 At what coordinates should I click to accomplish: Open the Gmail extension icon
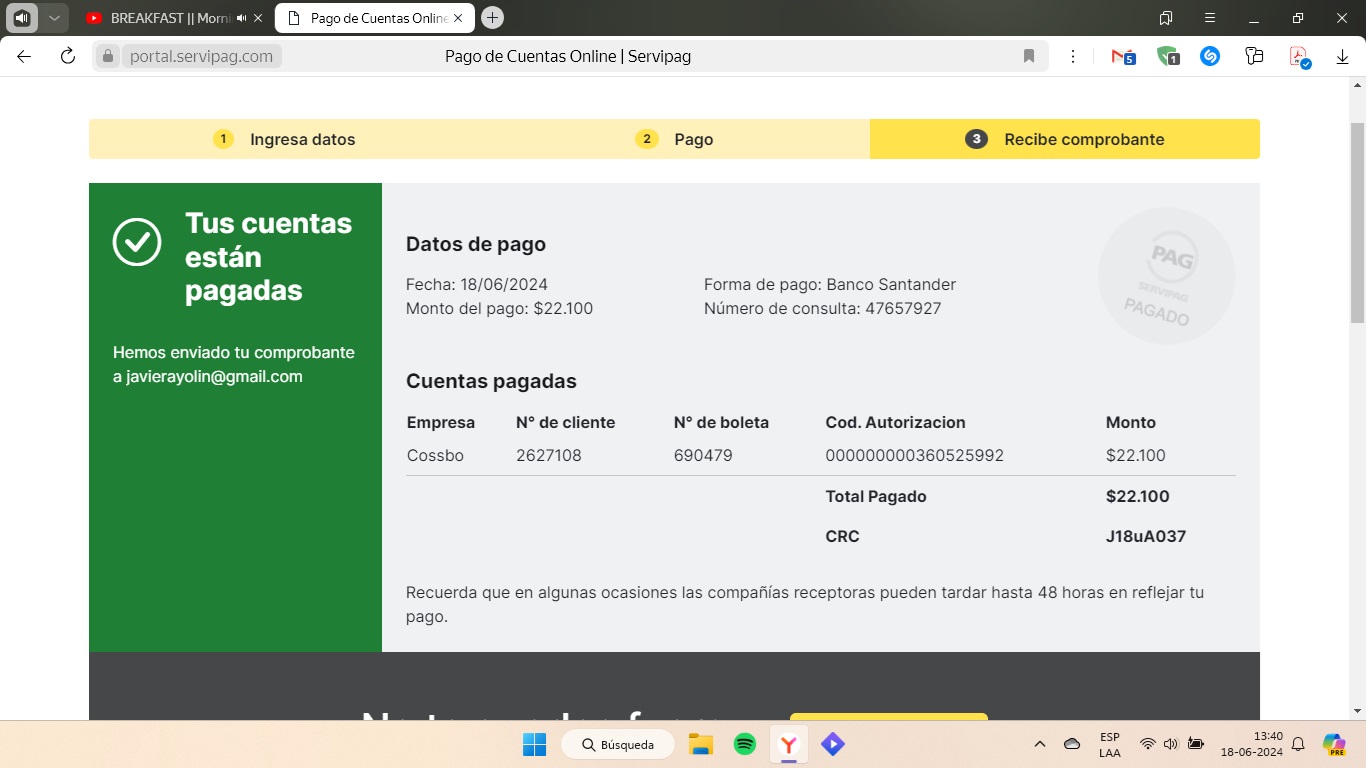click(1123, 57)
